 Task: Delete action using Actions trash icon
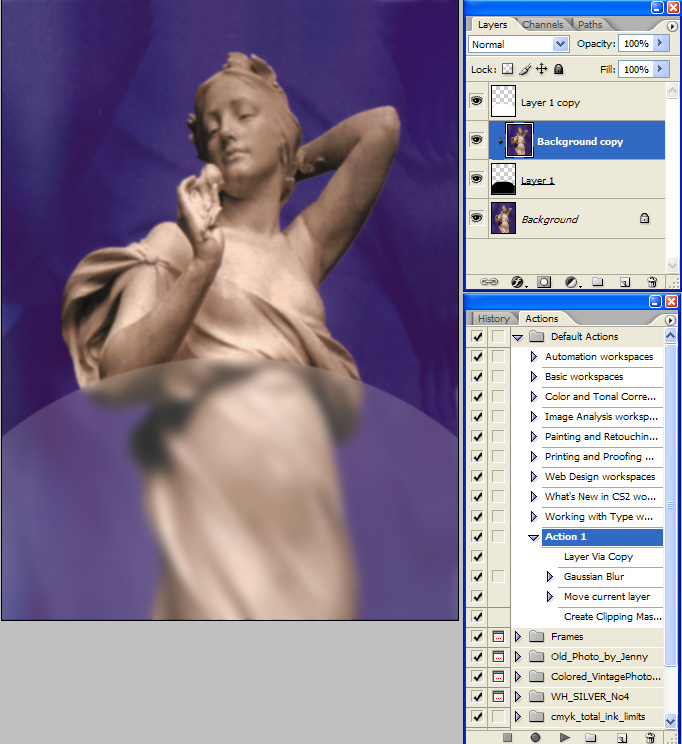[650, 737]
